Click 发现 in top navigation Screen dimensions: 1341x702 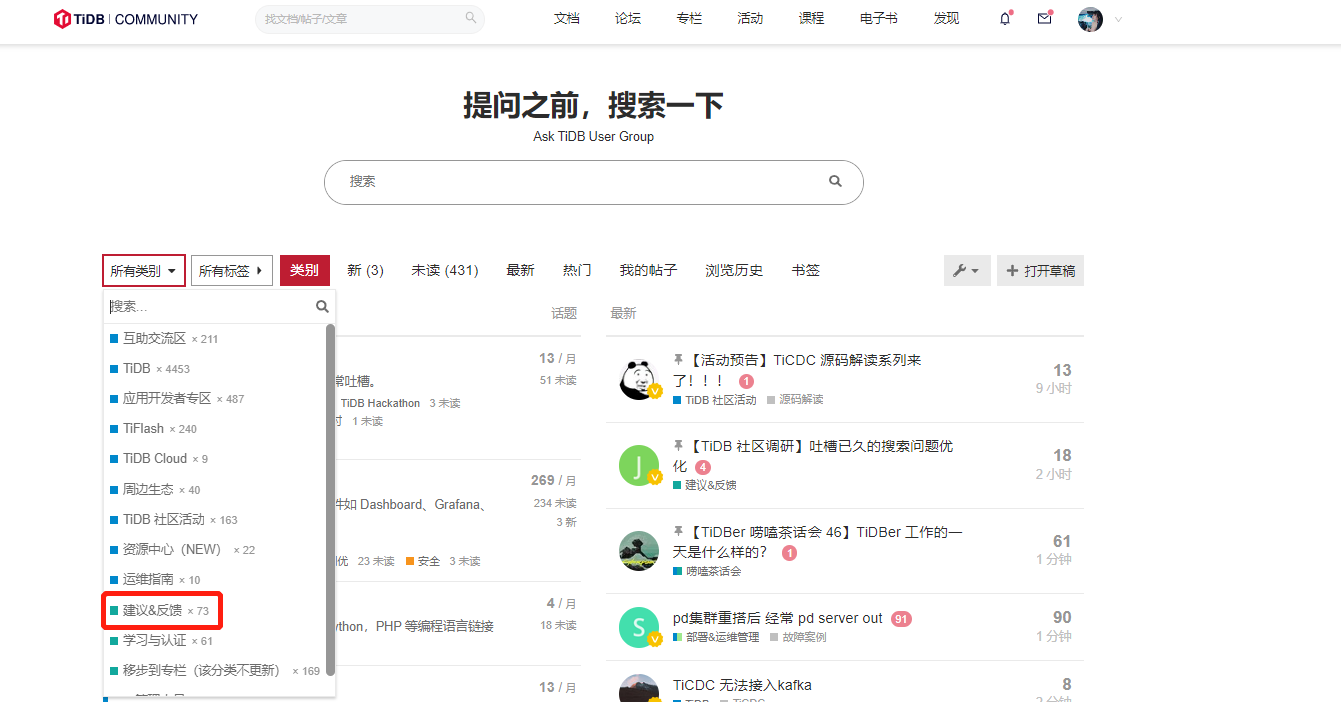coord(946,19)
